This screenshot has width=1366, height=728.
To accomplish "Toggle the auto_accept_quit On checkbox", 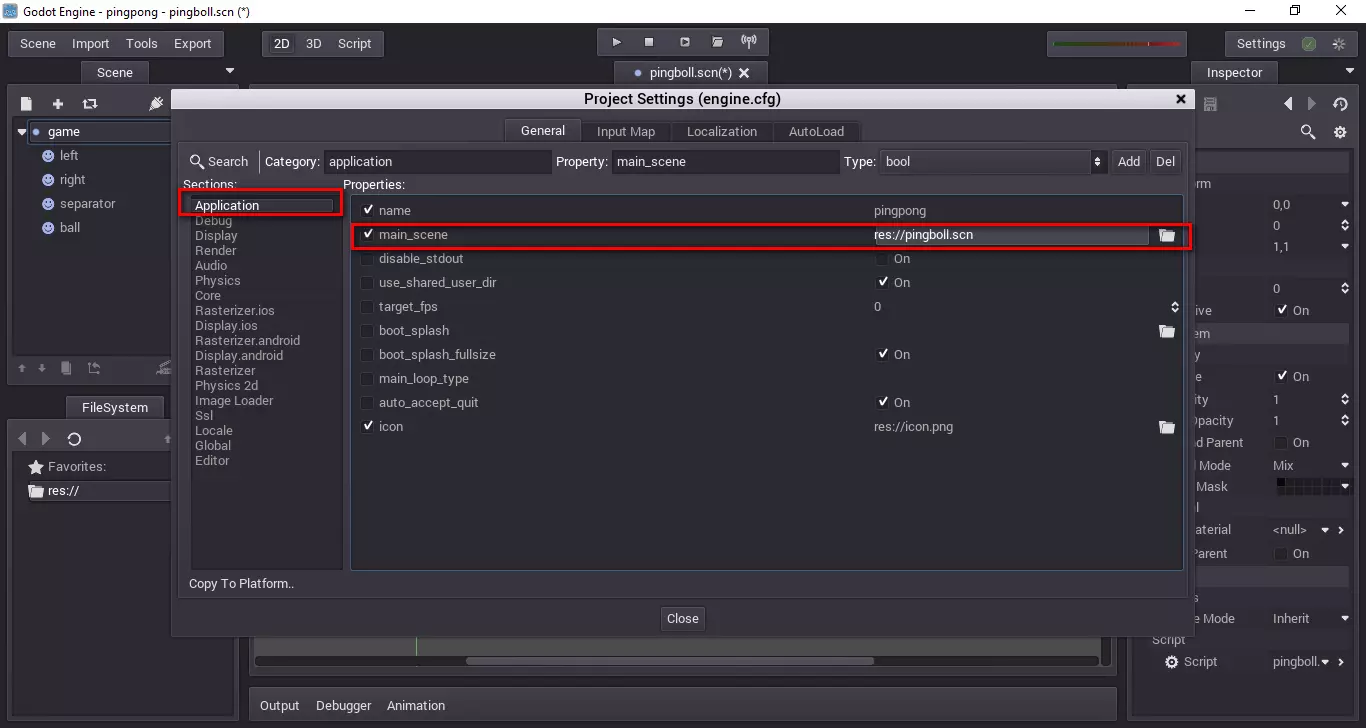I will click(x=883, y=403).
